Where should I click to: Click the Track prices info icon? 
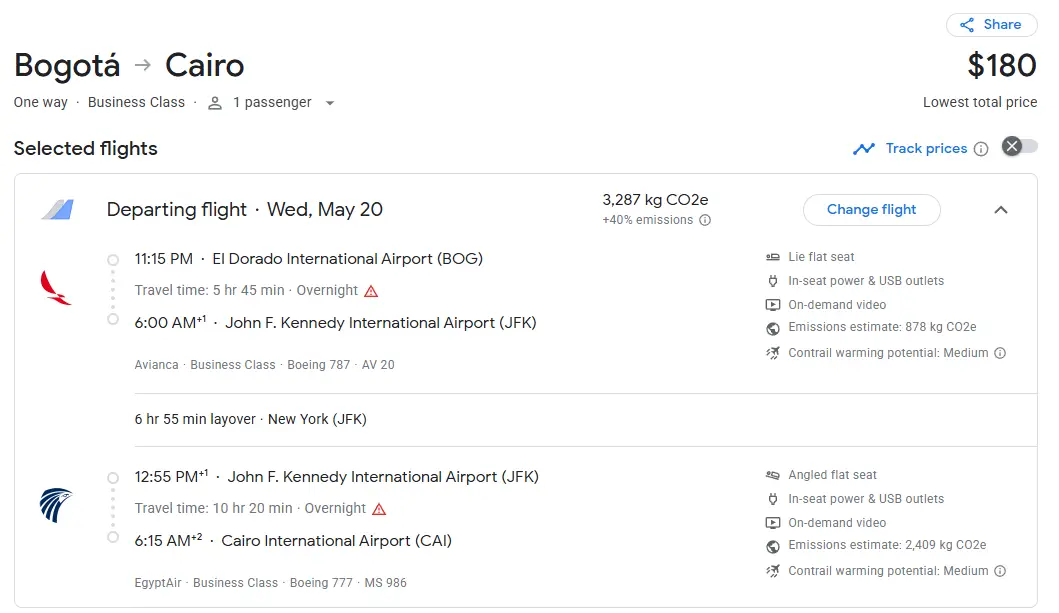point(981,149)
